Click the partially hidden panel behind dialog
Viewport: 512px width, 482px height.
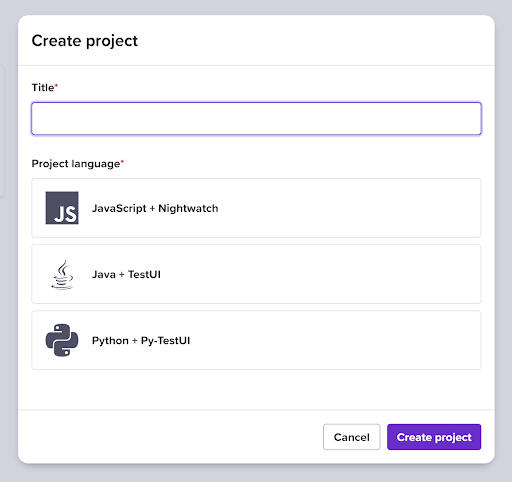pos(2,131)
